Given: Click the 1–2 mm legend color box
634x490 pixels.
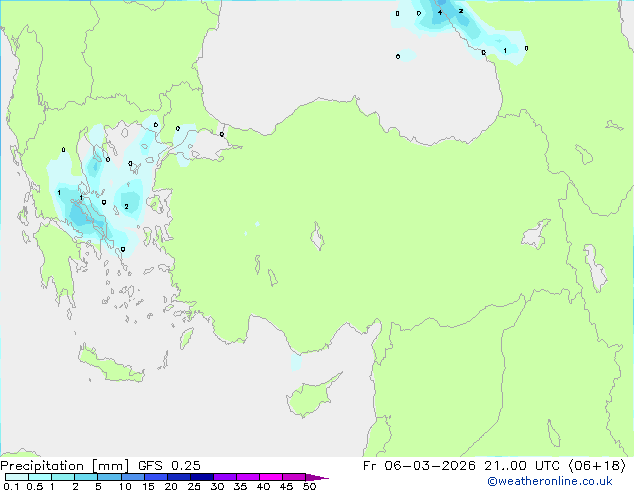Looking at the screenshot, I should coord(63,477).
